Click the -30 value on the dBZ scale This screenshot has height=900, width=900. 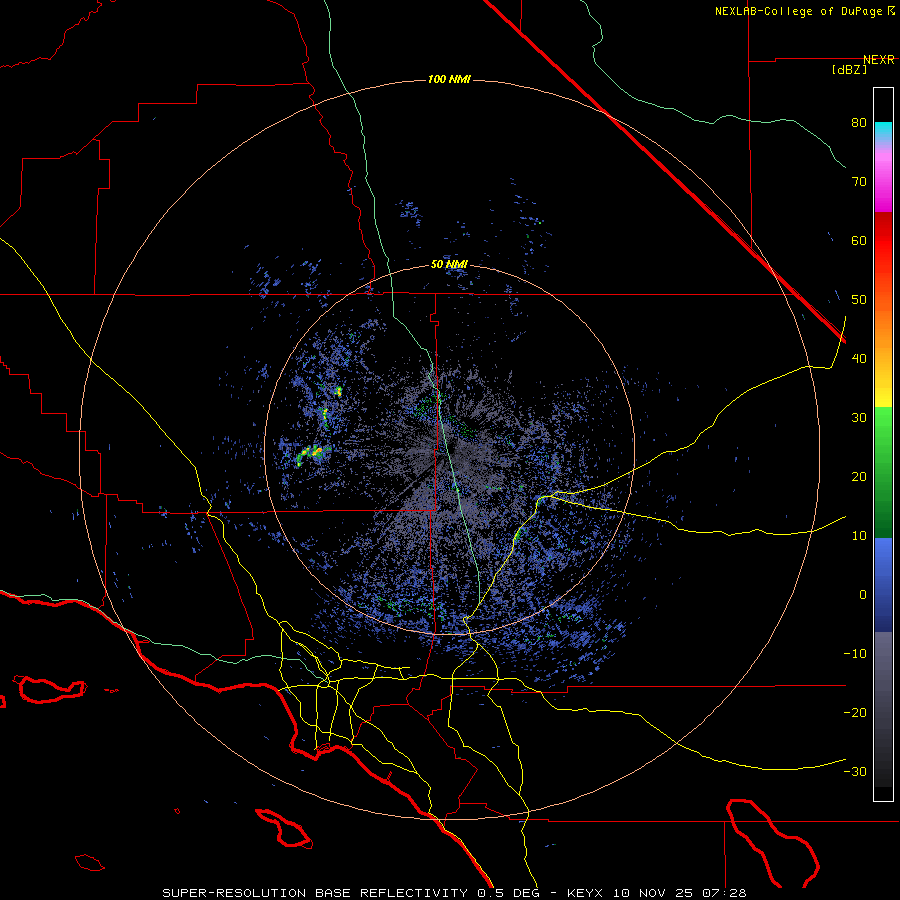[x=855, y=773]
